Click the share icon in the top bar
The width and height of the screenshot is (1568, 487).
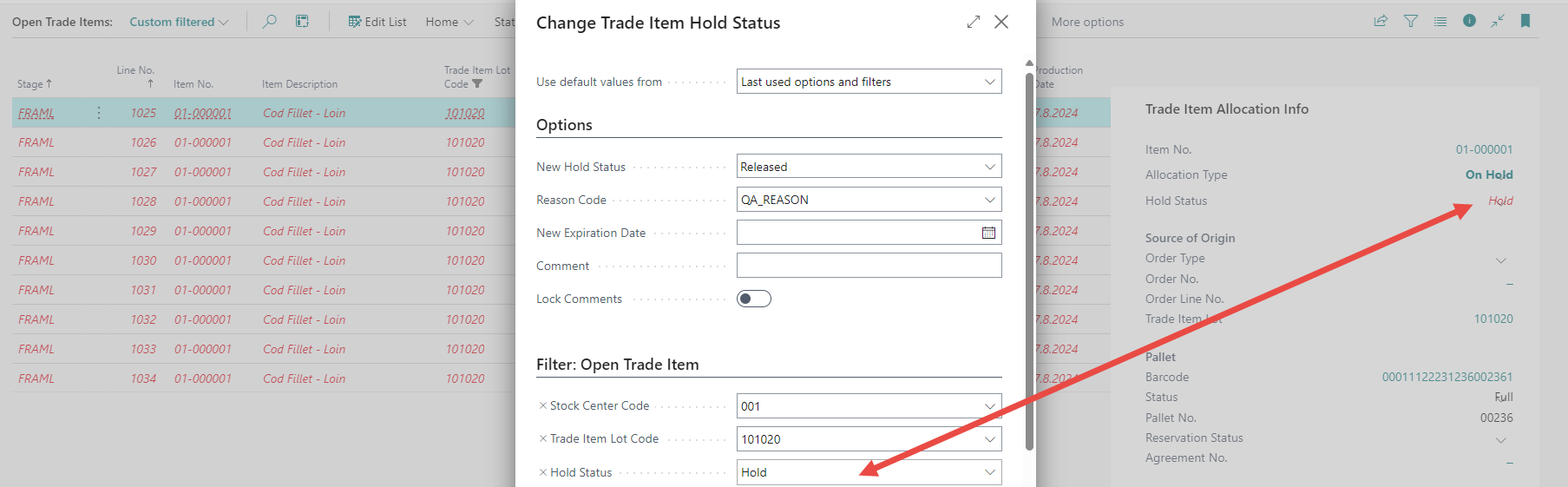point(1381,22)
